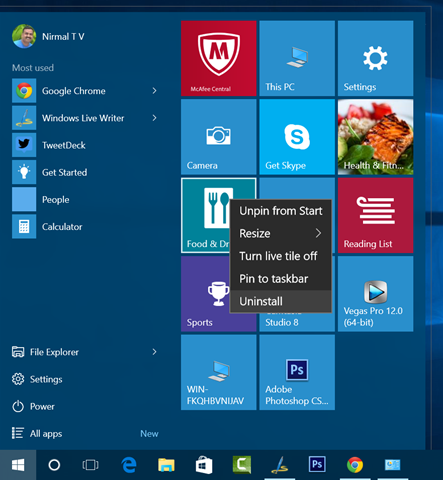Choose Turn live tile off
443x480 pixels.
point(281,256)
